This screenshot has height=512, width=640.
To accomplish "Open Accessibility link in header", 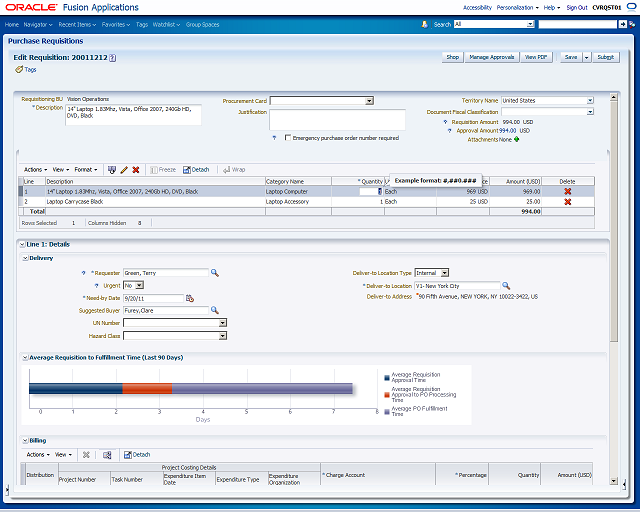I will [x=477, y=8].
